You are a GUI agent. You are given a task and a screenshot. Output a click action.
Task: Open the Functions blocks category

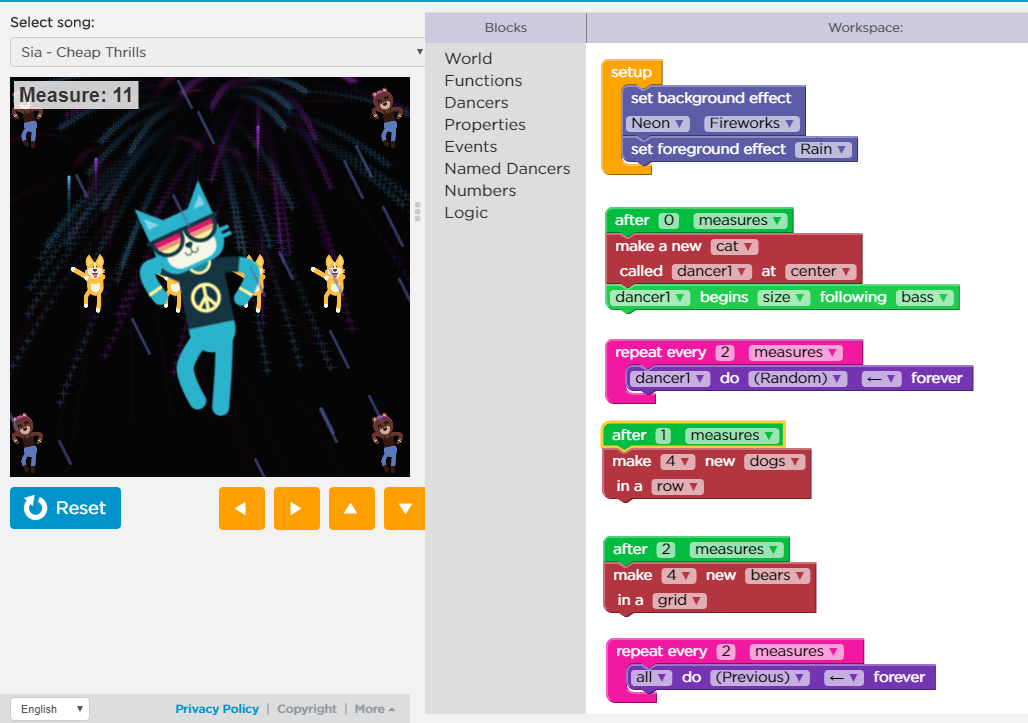483,81
